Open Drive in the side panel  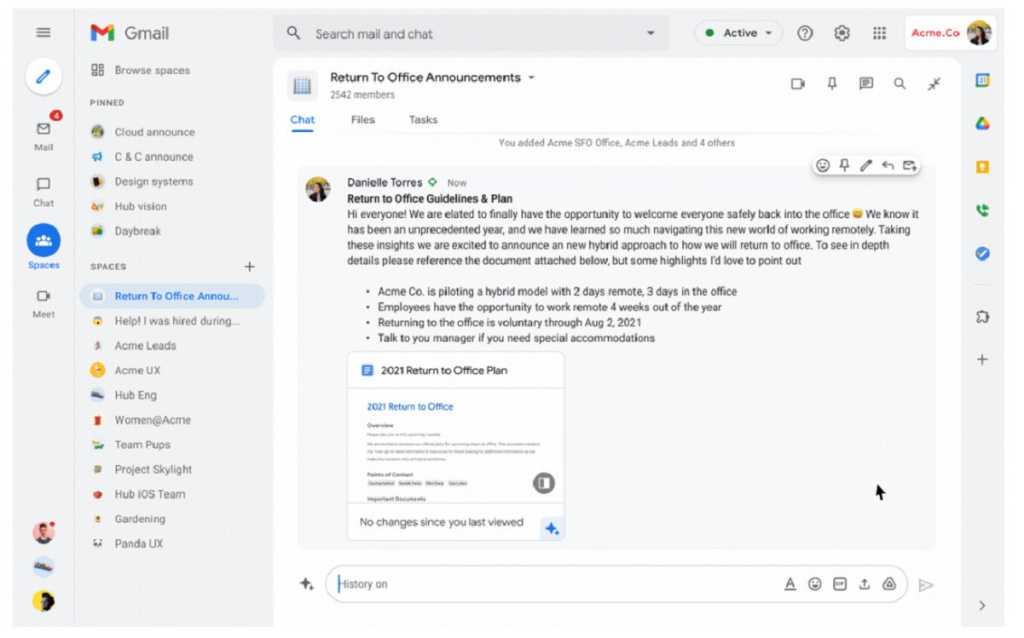983,123
